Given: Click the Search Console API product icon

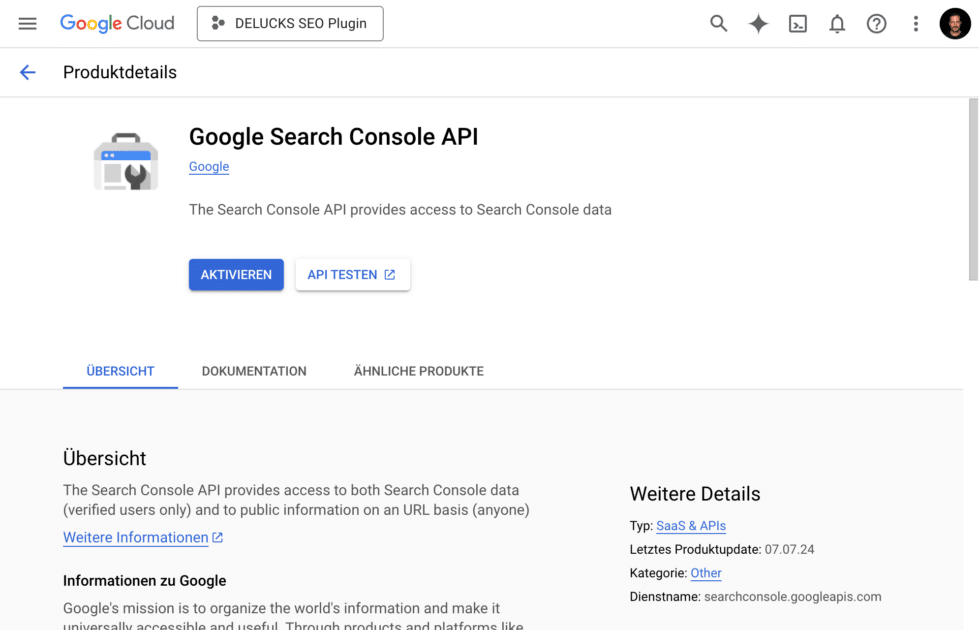Looking at the screenshot, I should point(125,161).
